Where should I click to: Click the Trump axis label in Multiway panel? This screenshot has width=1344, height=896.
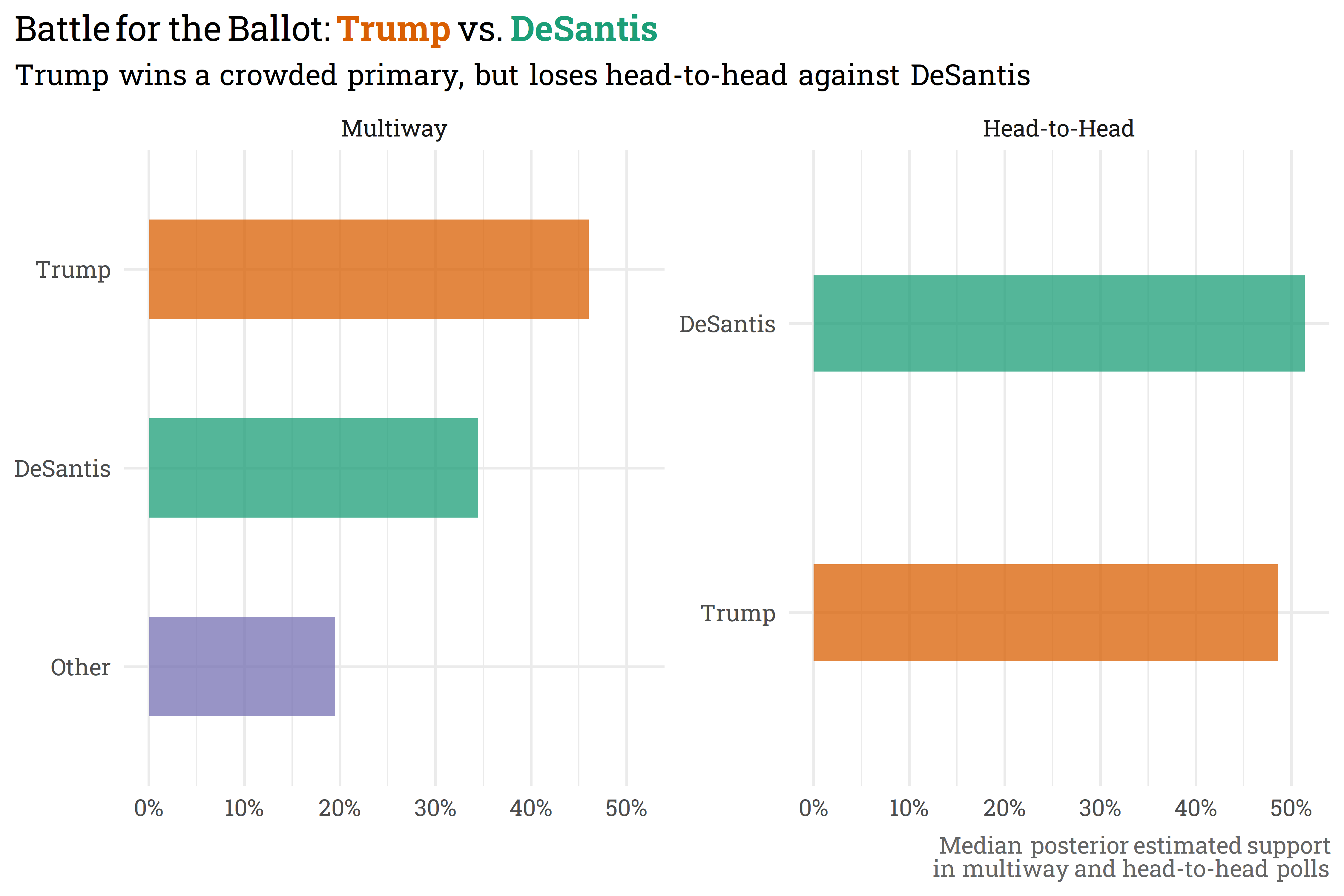click(x=73, y=270)
